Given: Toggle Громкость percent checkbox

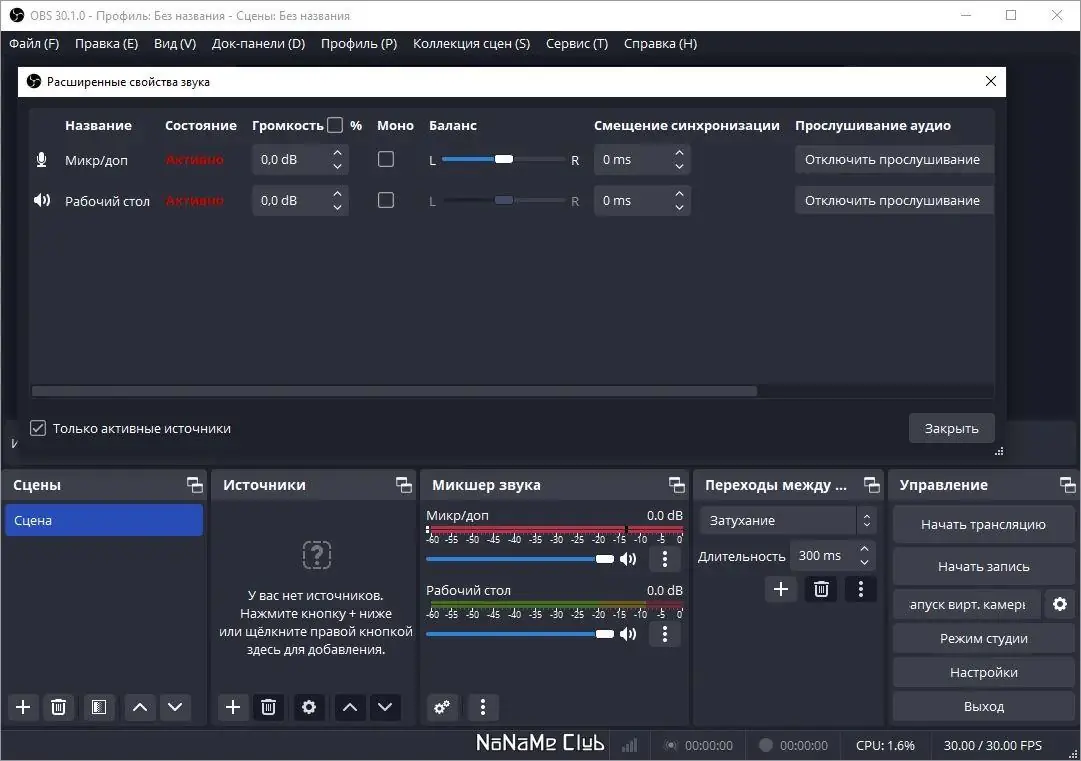Looking at the screenshot, I should point(335,125).
